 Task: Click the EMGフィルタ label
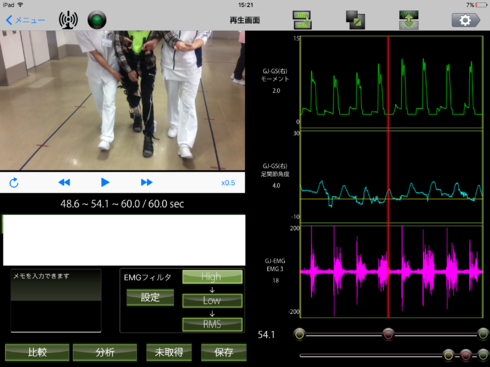(x=147, y=277)
